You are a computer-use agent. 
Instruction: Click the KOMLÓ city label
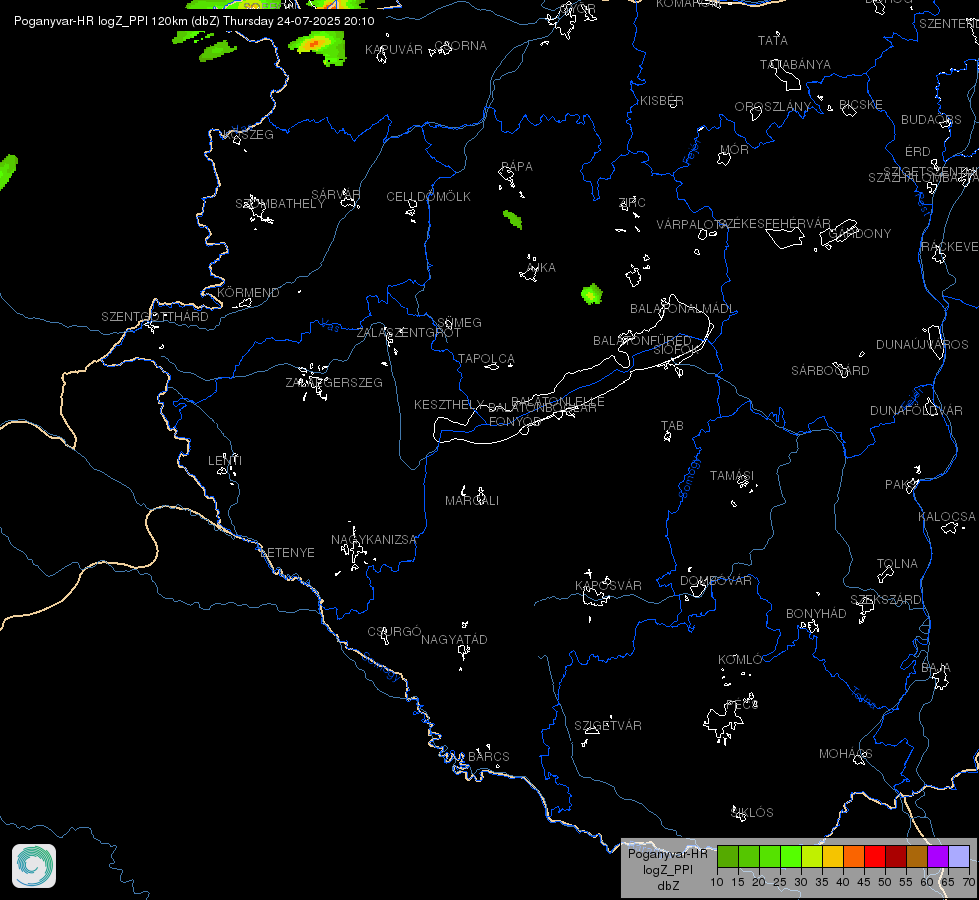click(740, 660)
